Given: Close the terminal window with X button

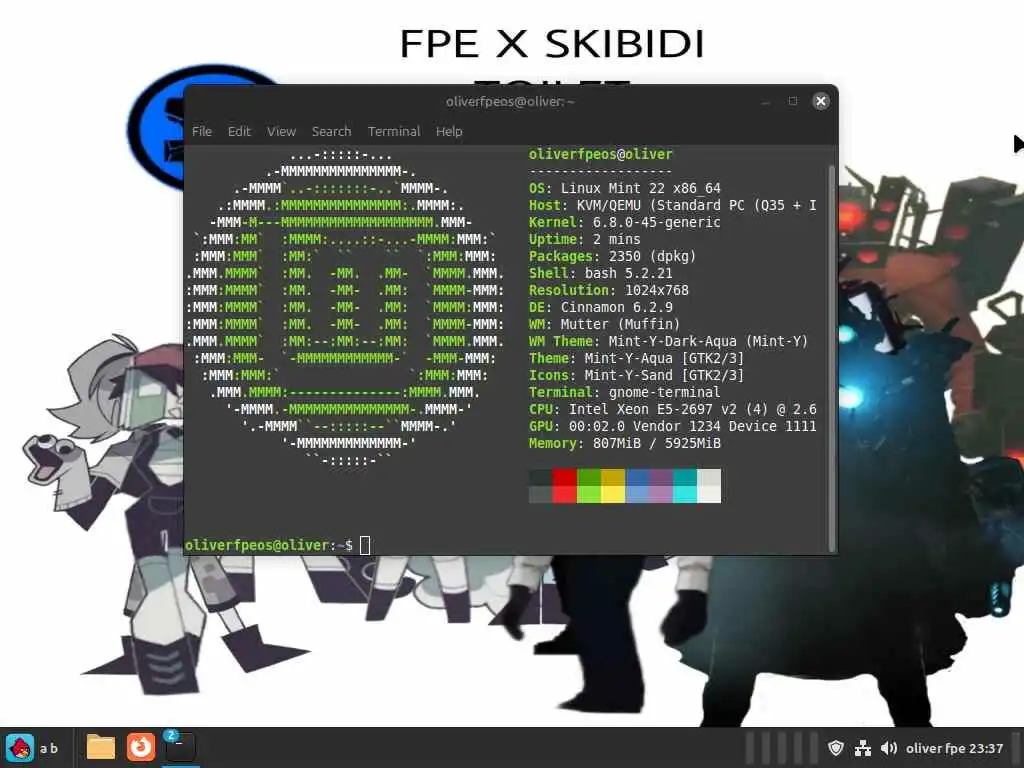Looking at the screenshot, I should (x=821, y=101).
